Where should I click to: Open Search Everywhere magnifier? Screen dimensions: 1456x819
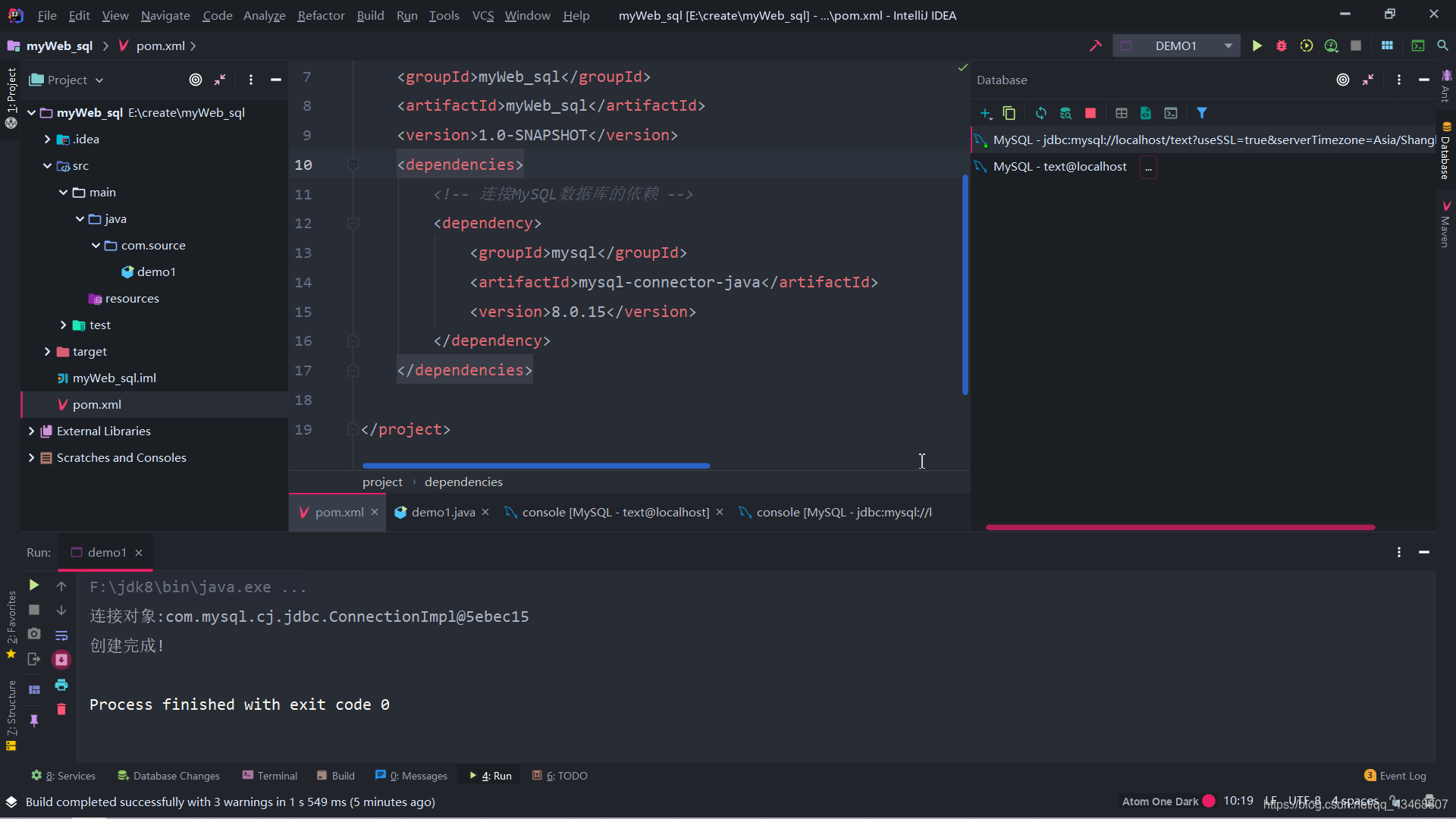(1442, 45)
